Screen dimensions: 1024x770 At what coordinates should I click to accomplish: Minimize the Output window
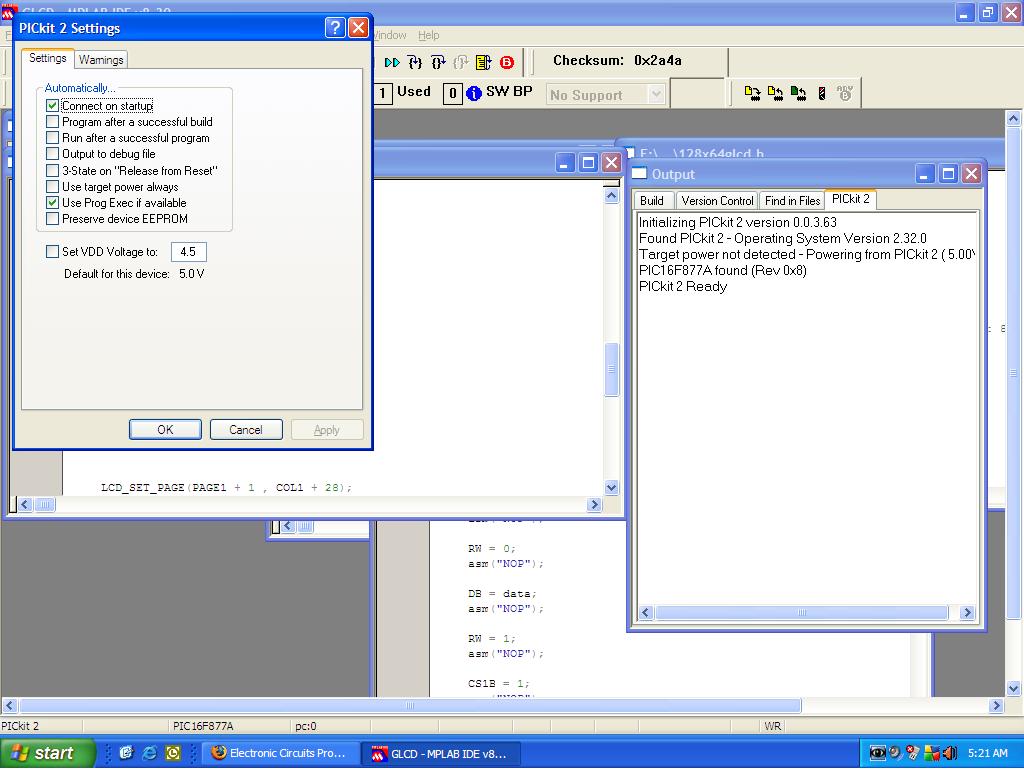(925, 174)
